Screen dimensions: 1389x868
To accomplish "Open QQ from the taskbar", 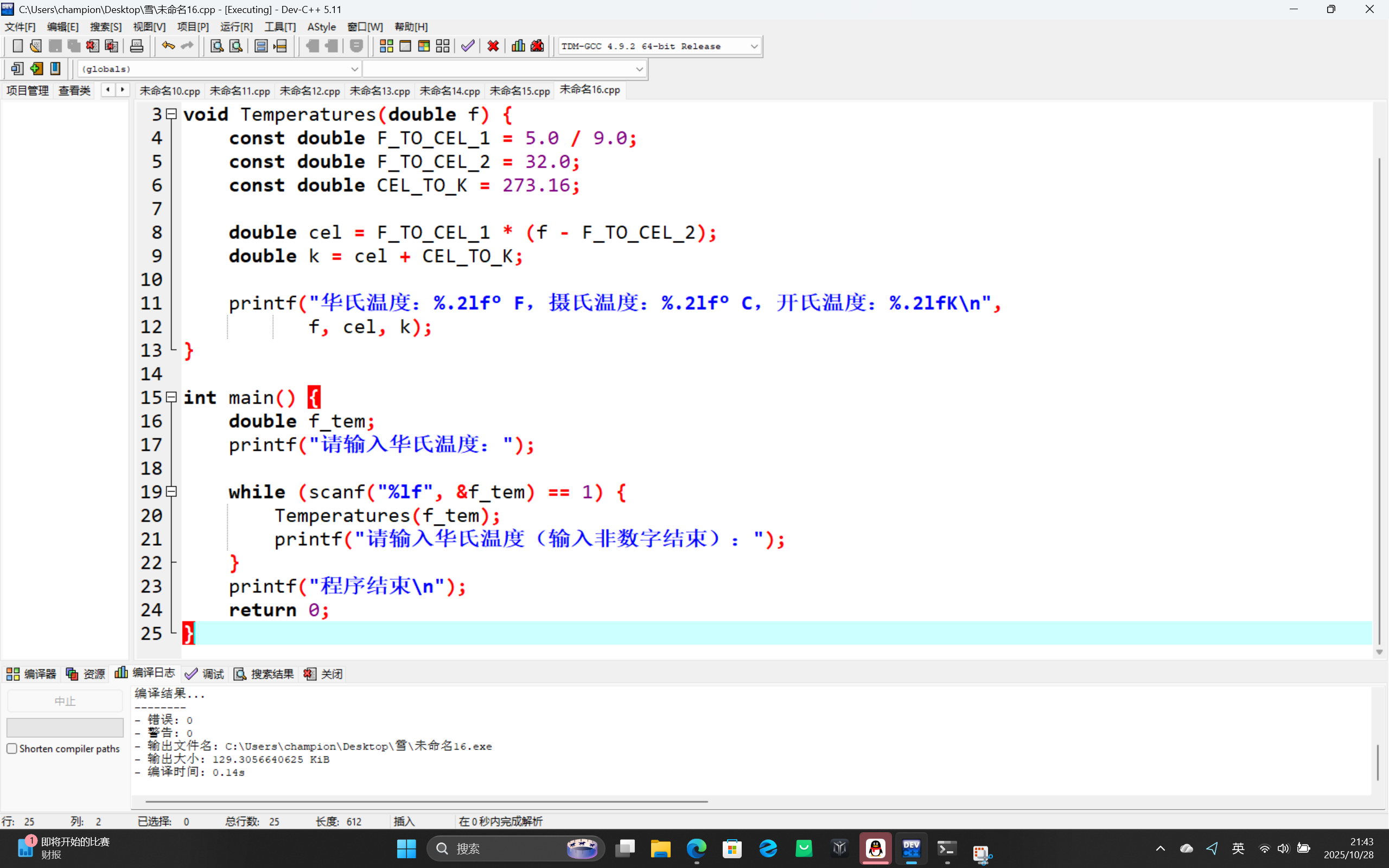I will (x=875, y=848).
